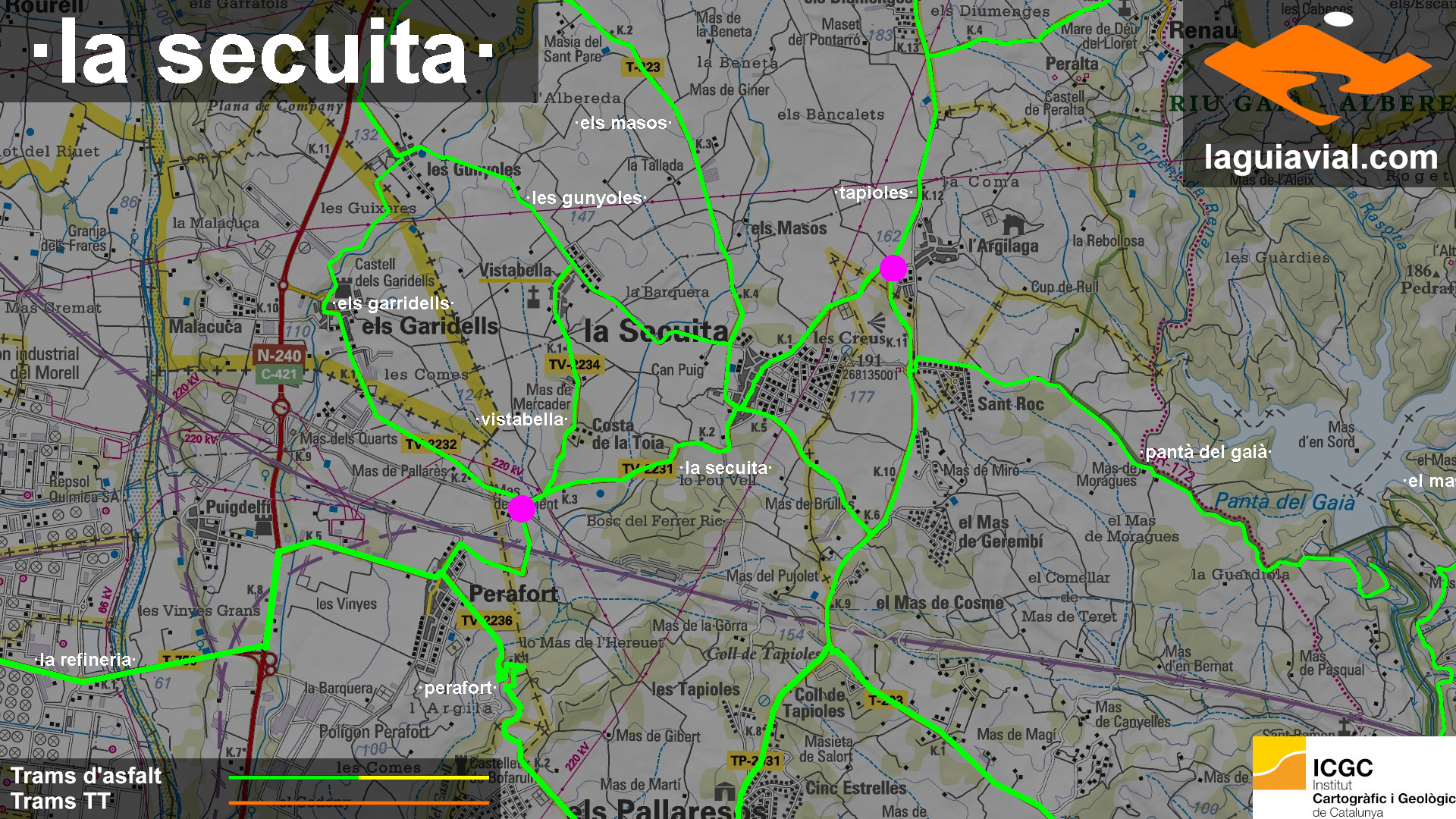Select the white '·els masos·' label

623,123
